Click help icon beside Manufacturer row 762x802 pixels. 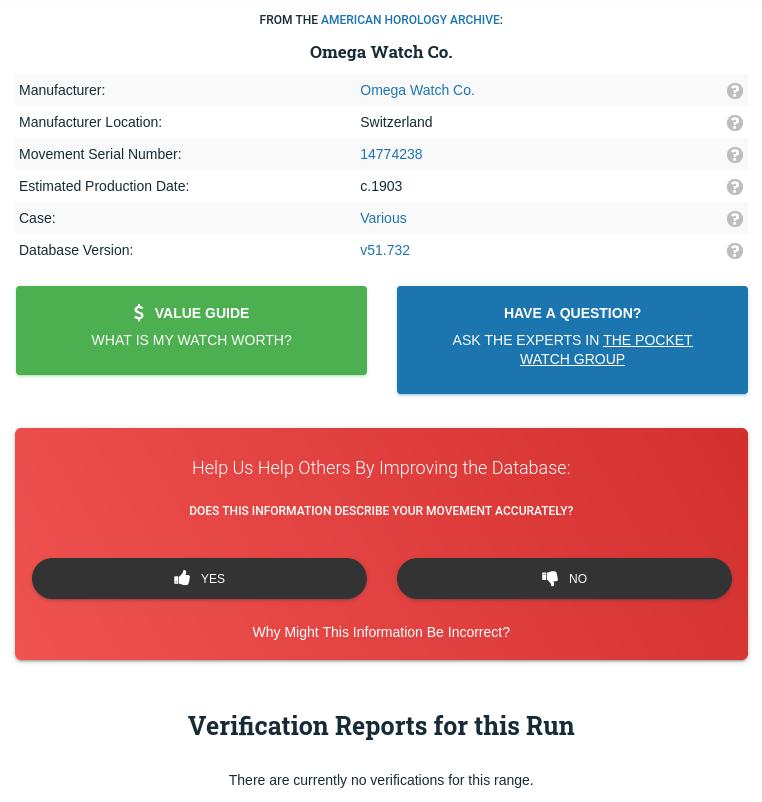coord(735,91)
